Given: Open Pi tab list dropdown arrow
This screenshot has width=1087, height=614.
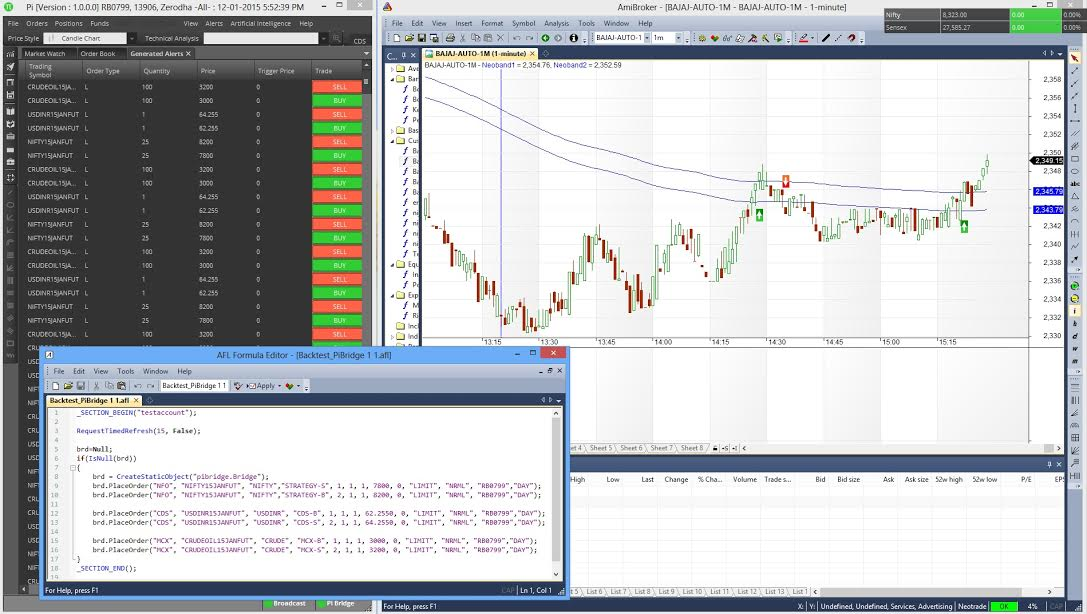Looking at the screenshot, I should pyautogui.click(x=366, y=53).
